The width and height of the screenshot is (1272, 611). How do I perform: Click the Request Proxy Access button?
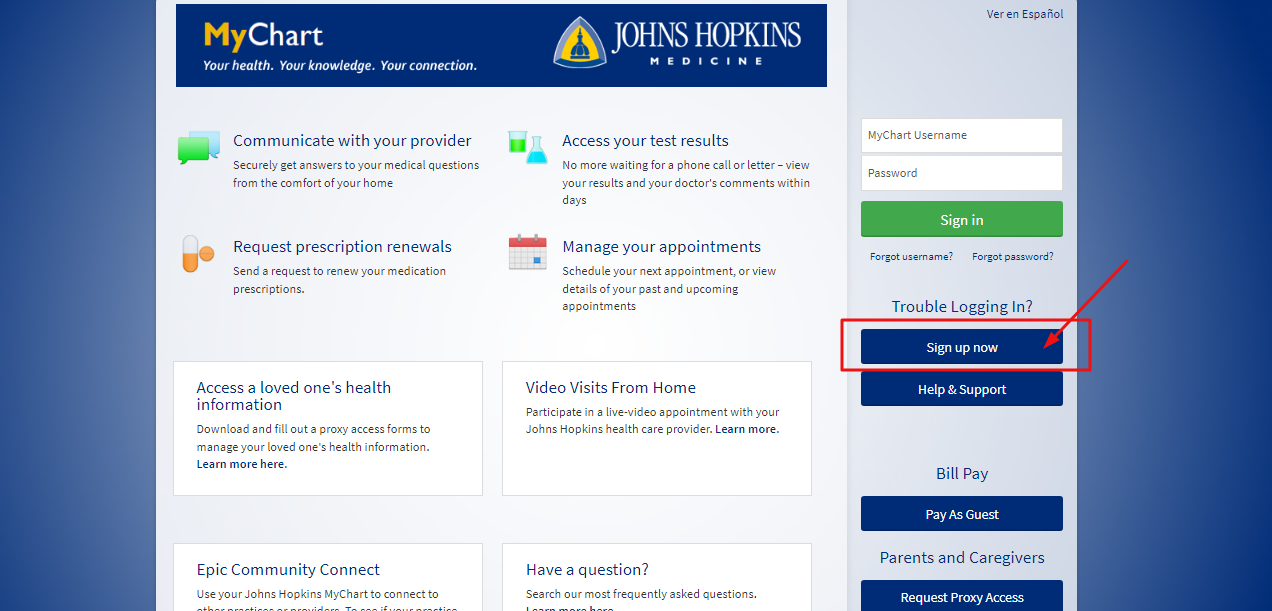(x=961, y=596)
